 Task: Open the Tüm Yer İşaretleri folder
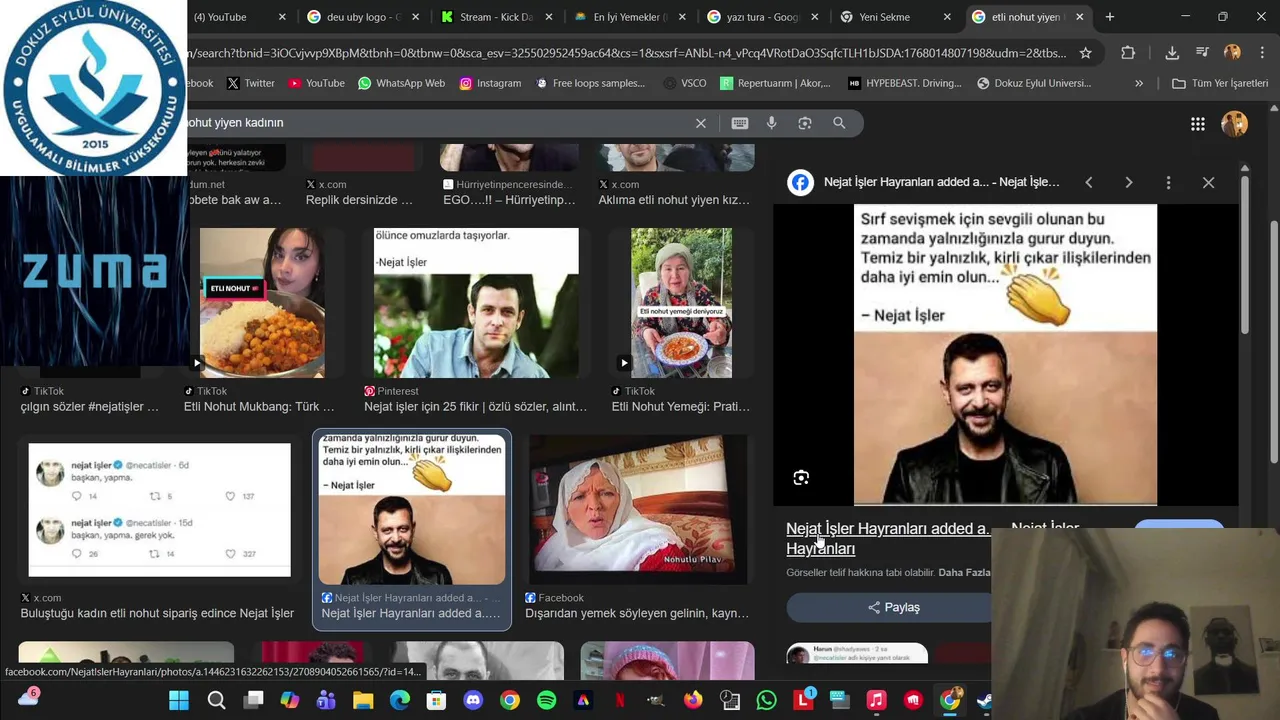coord(1219,83)
